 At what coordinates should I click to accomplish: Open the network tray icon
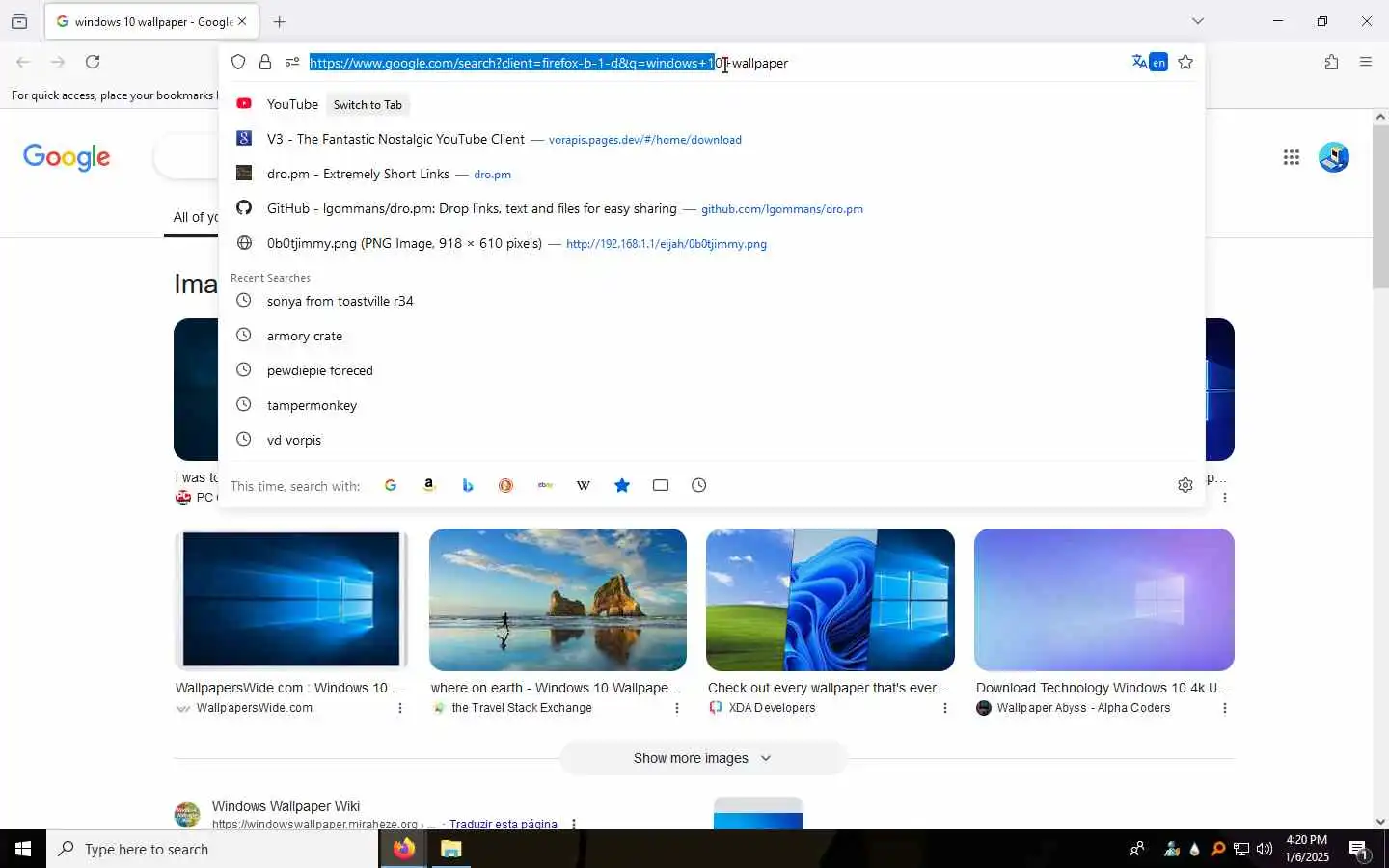pyautogui.click(x=1241, y=849)
